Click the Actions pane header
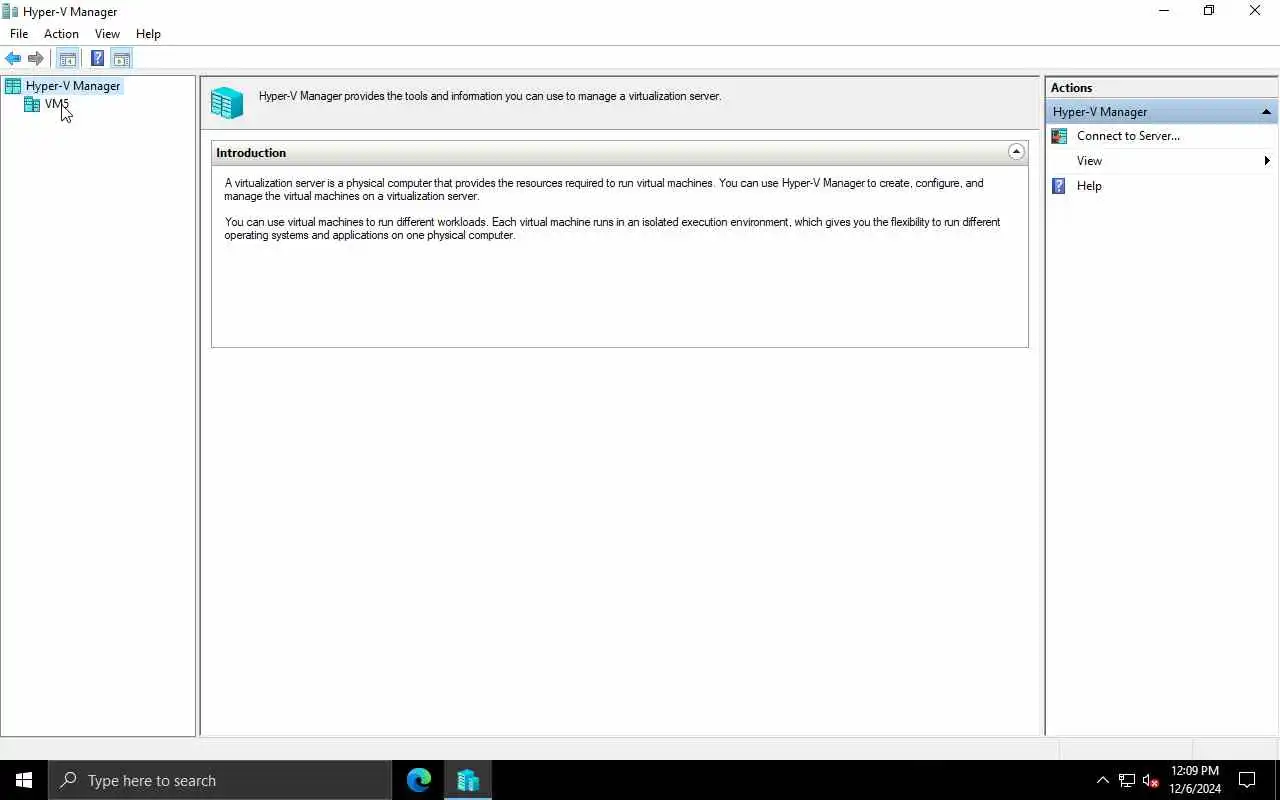The height and width of the screenshot is (800, 1280). (1162, 88)
